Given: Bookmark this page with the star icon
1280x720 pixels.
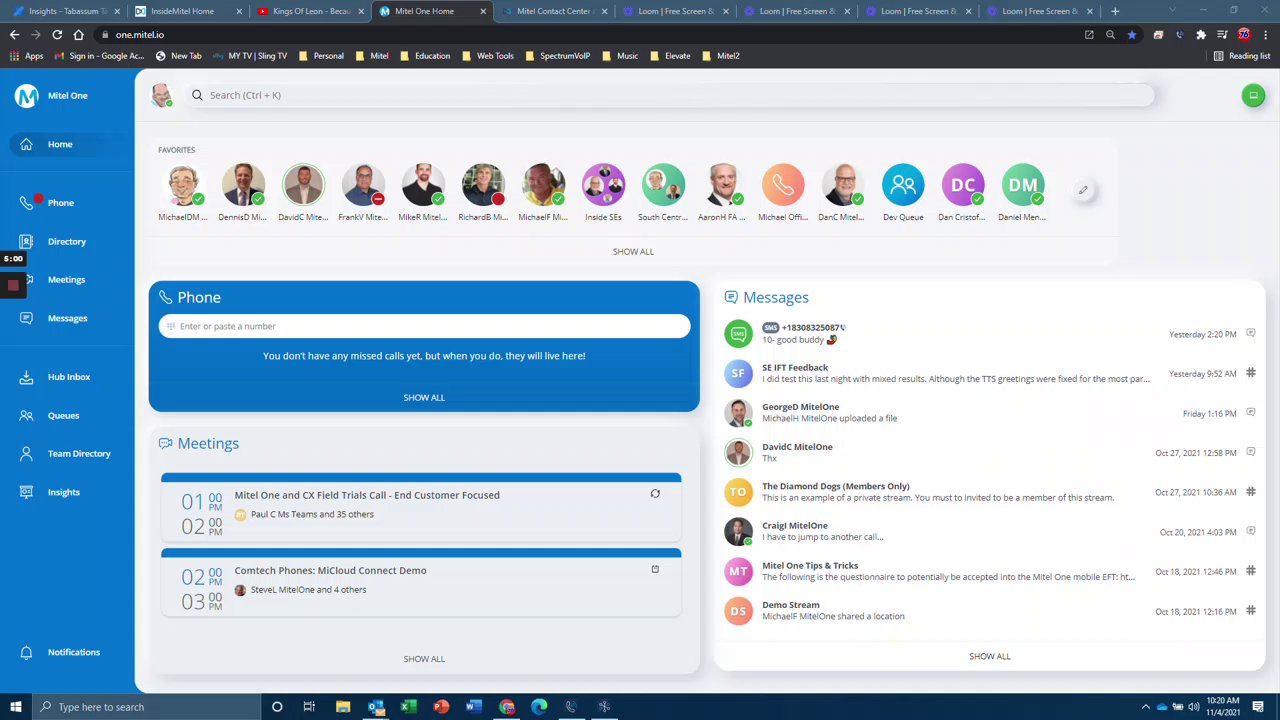Looking at the screenshot, I should 1131,35.
